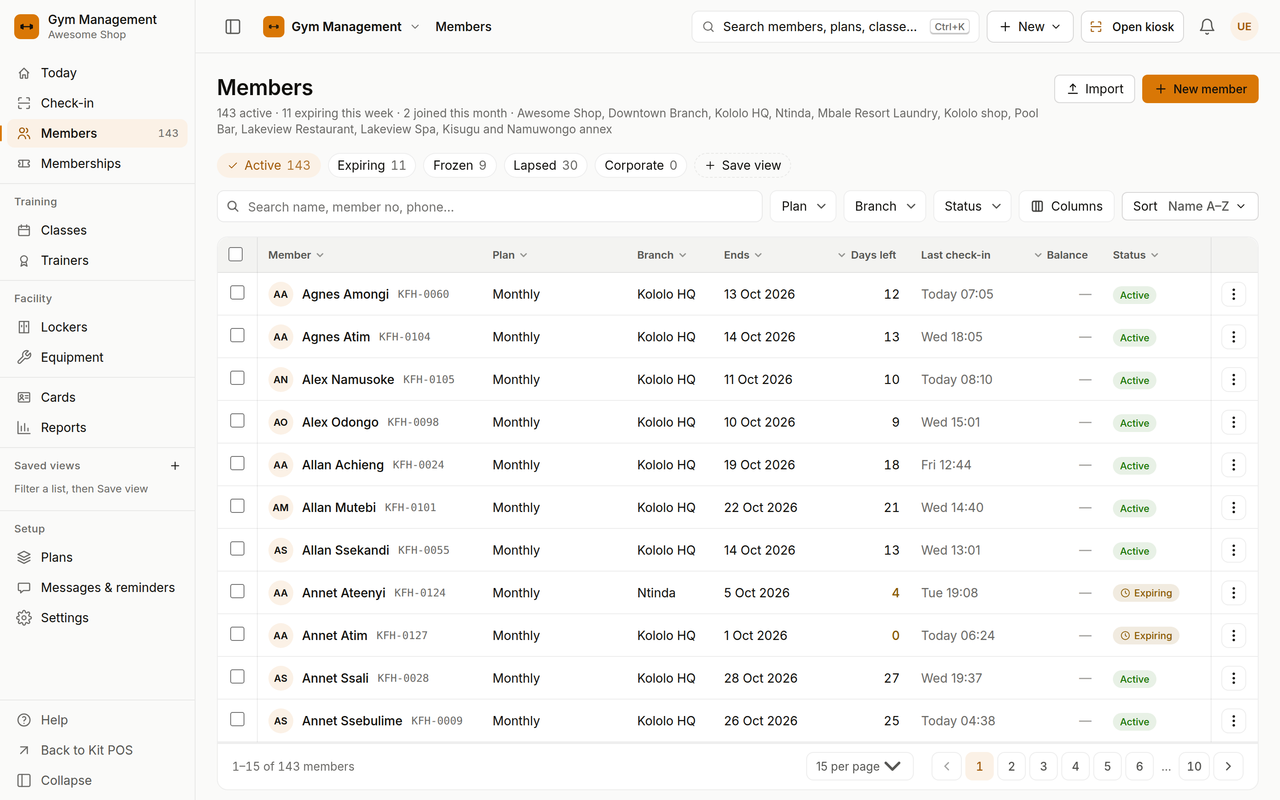This screenshot has height=800, width=1280.
Task: Click the Help question mark icon
Action: pyautogui.click(x=24, y=720)
